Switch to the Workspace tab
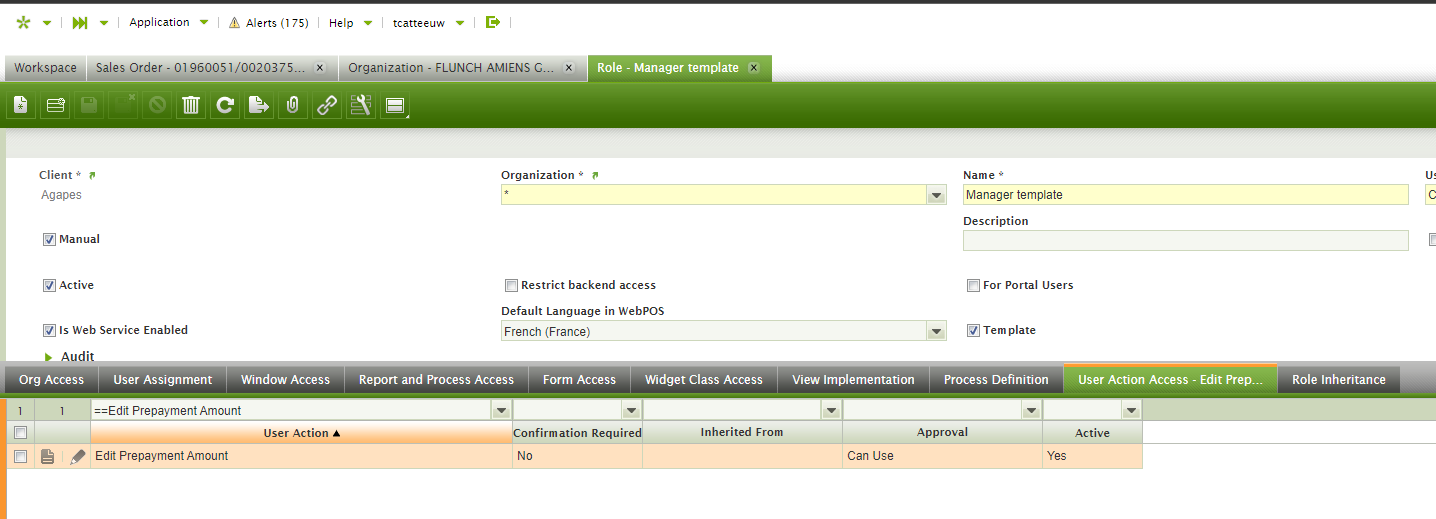1436x519 pixels. click(x=45, y=68)
